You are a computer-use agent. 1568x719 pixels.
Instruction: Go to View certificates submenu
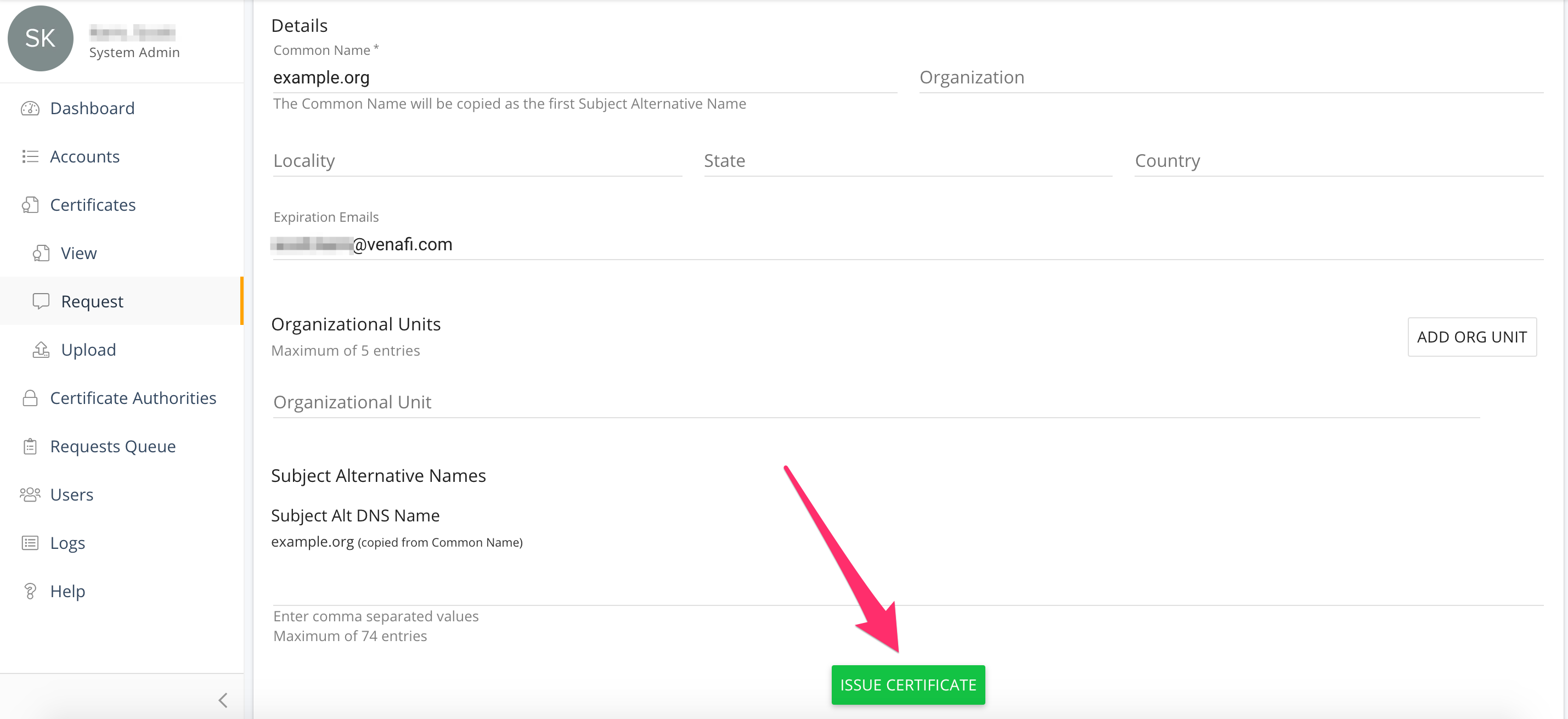pos(122,253)
